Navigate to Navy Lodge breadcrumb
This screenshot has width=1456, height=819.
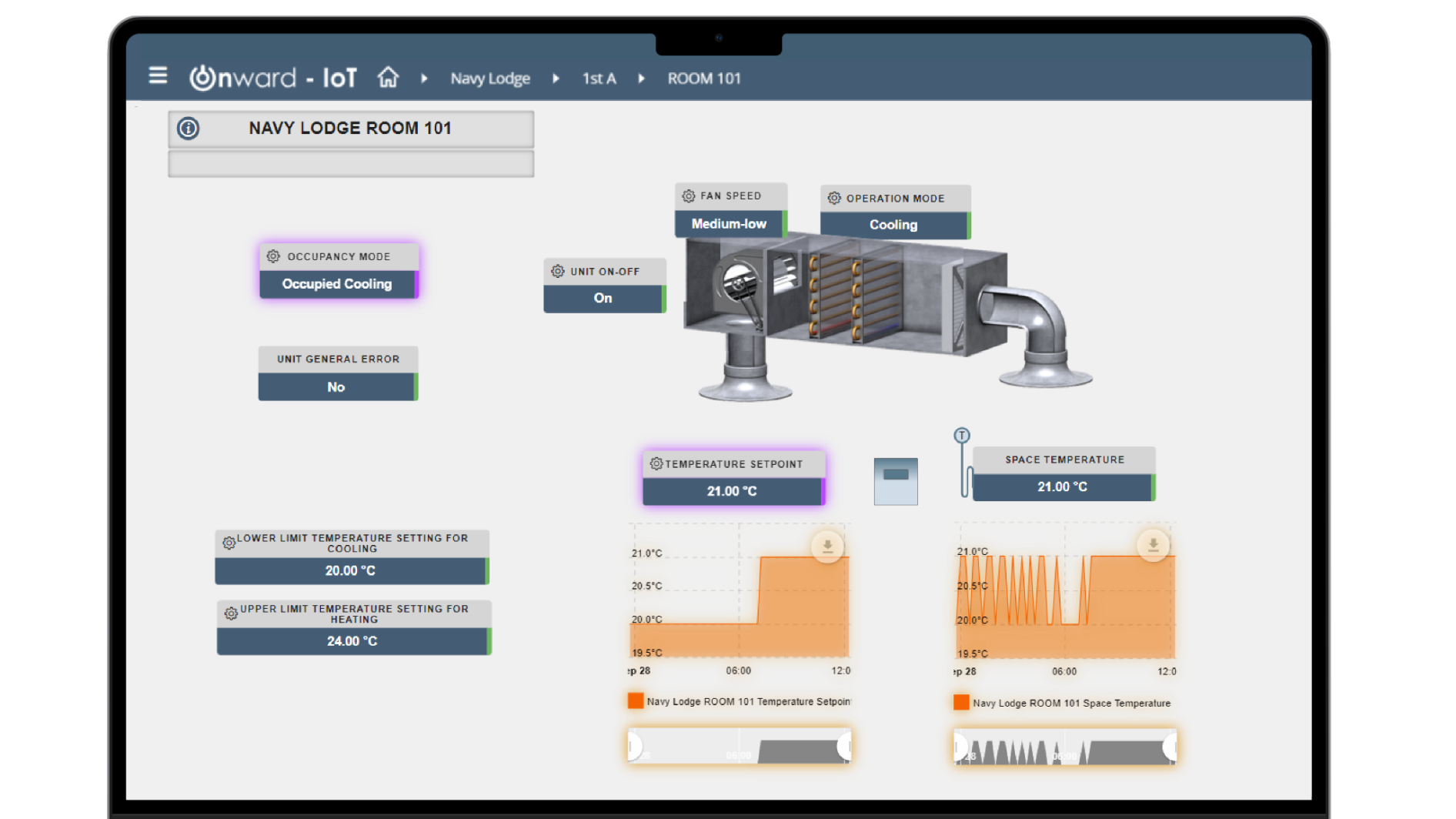click(490, 79)
